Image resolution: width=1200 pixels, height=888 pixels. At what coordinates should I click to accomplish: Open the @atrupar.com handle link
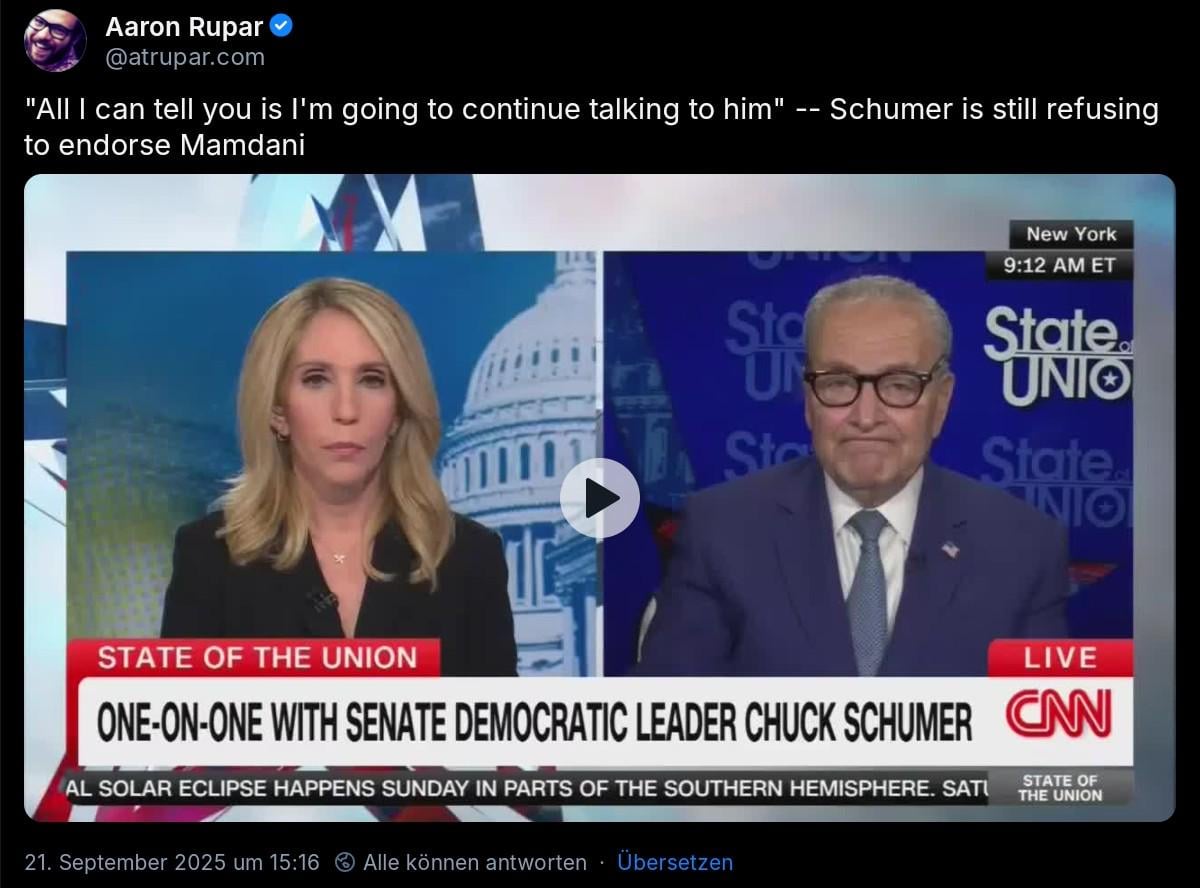tap(185, 58)
